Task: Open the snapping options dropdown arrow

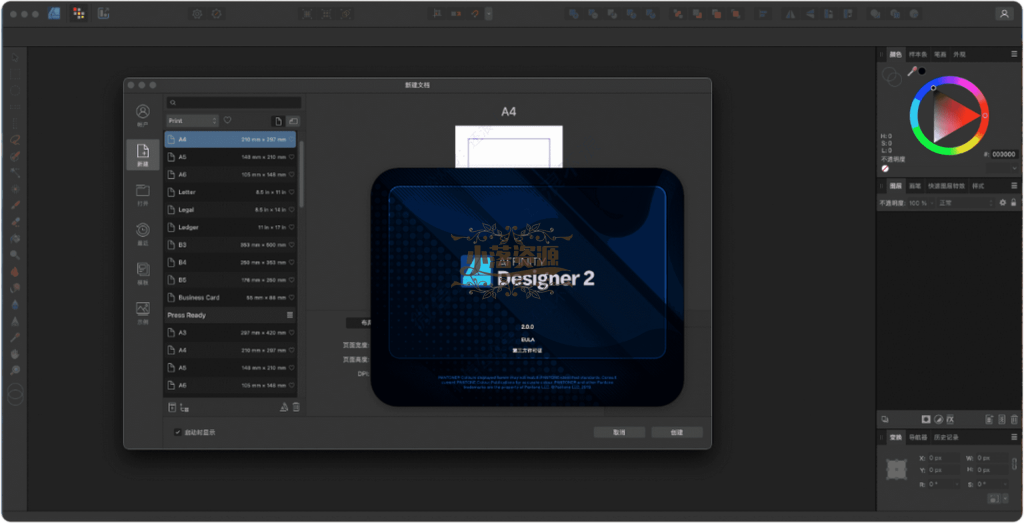Action: pos(488,14)
